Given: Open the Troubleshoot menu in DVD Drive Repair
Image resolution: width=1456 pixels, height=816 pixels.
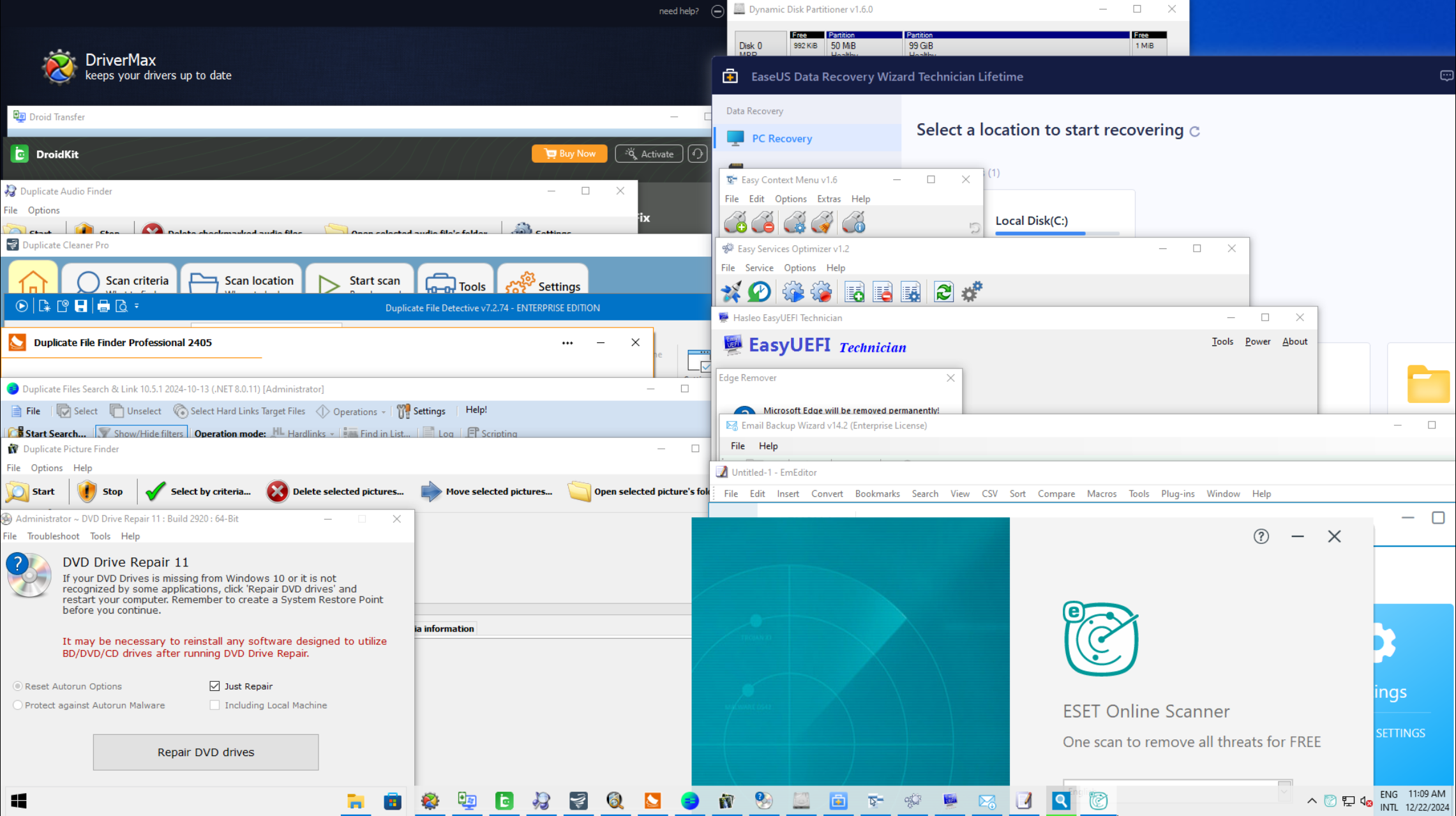Looking at the screenshot, I should pos(53,536).
